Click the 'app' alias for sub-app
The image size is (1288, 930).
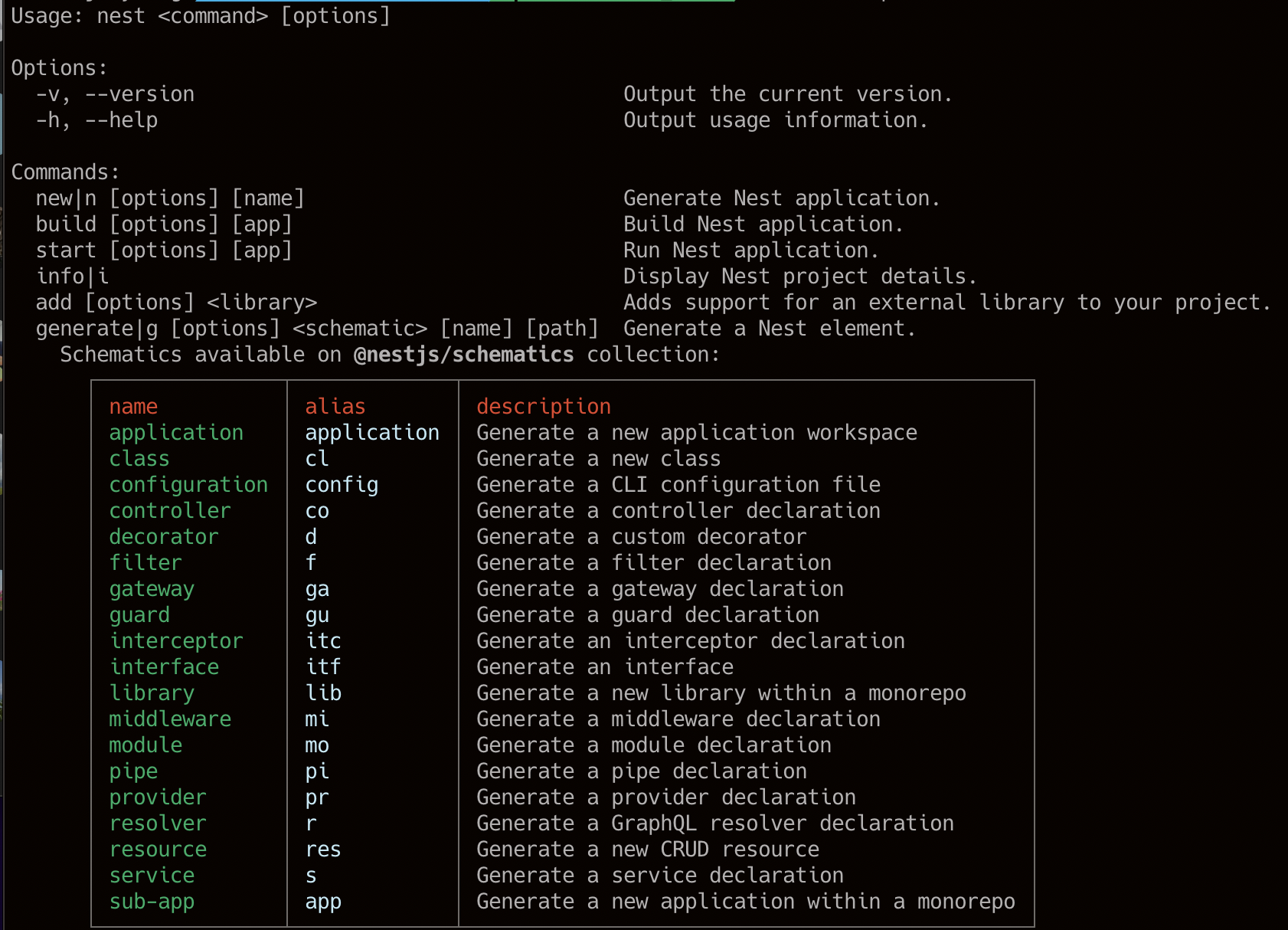[323, 902]
